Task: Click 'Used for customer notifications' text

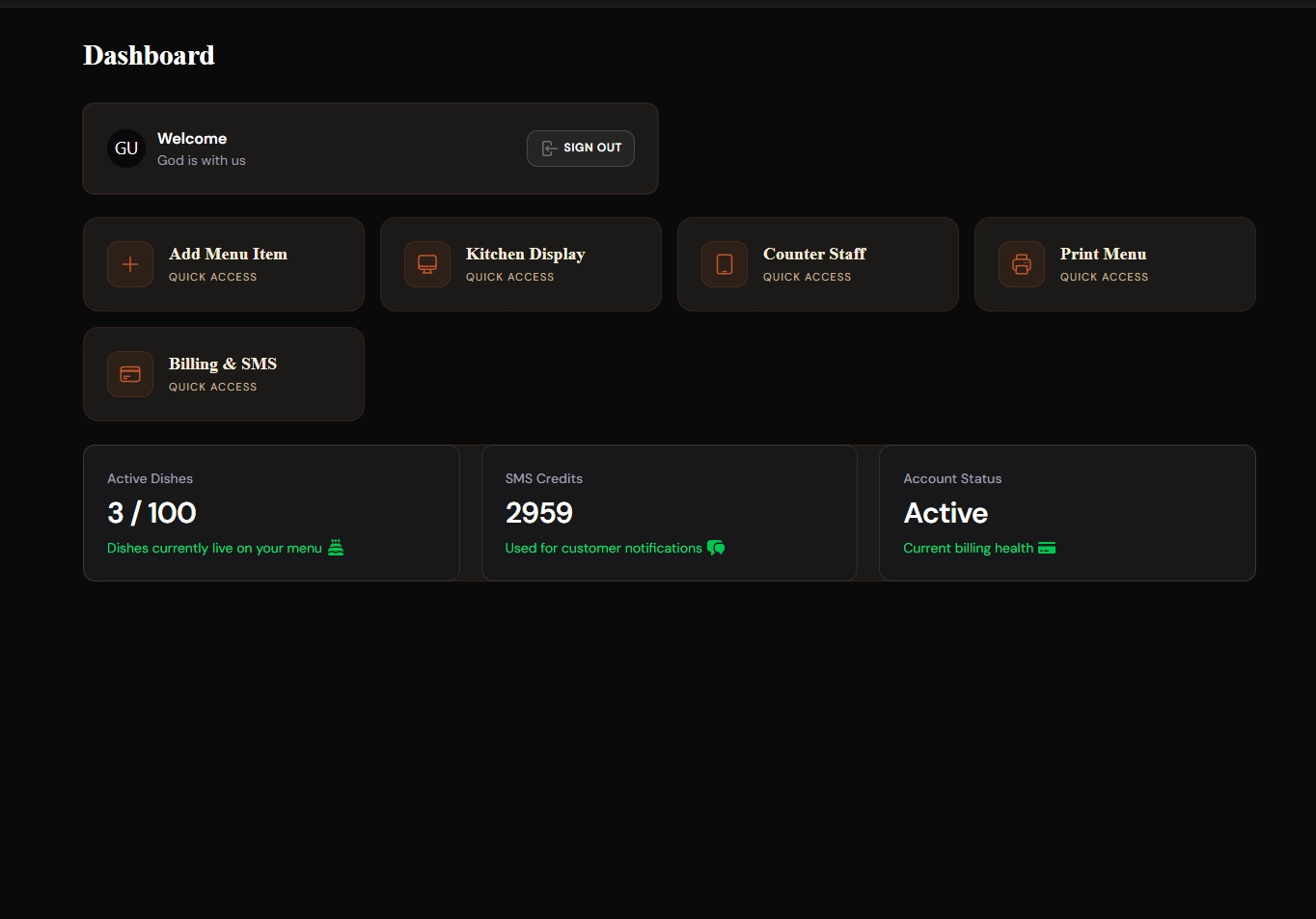Action: (x=604, y=548)
